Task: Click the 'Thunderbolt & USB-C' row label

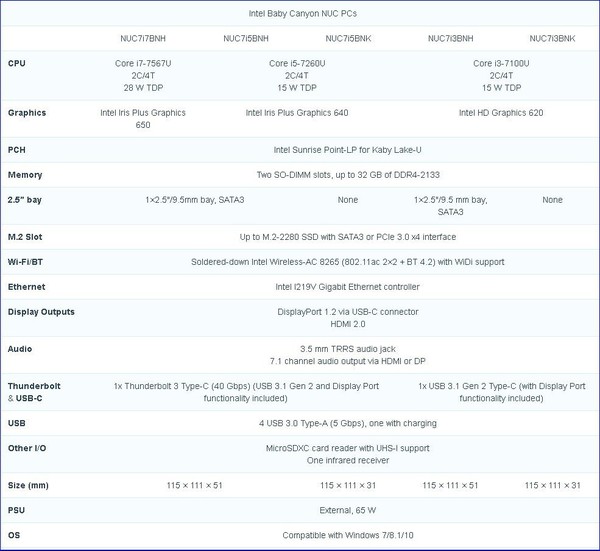Action: pyautogui.click(x=34, y=392)
